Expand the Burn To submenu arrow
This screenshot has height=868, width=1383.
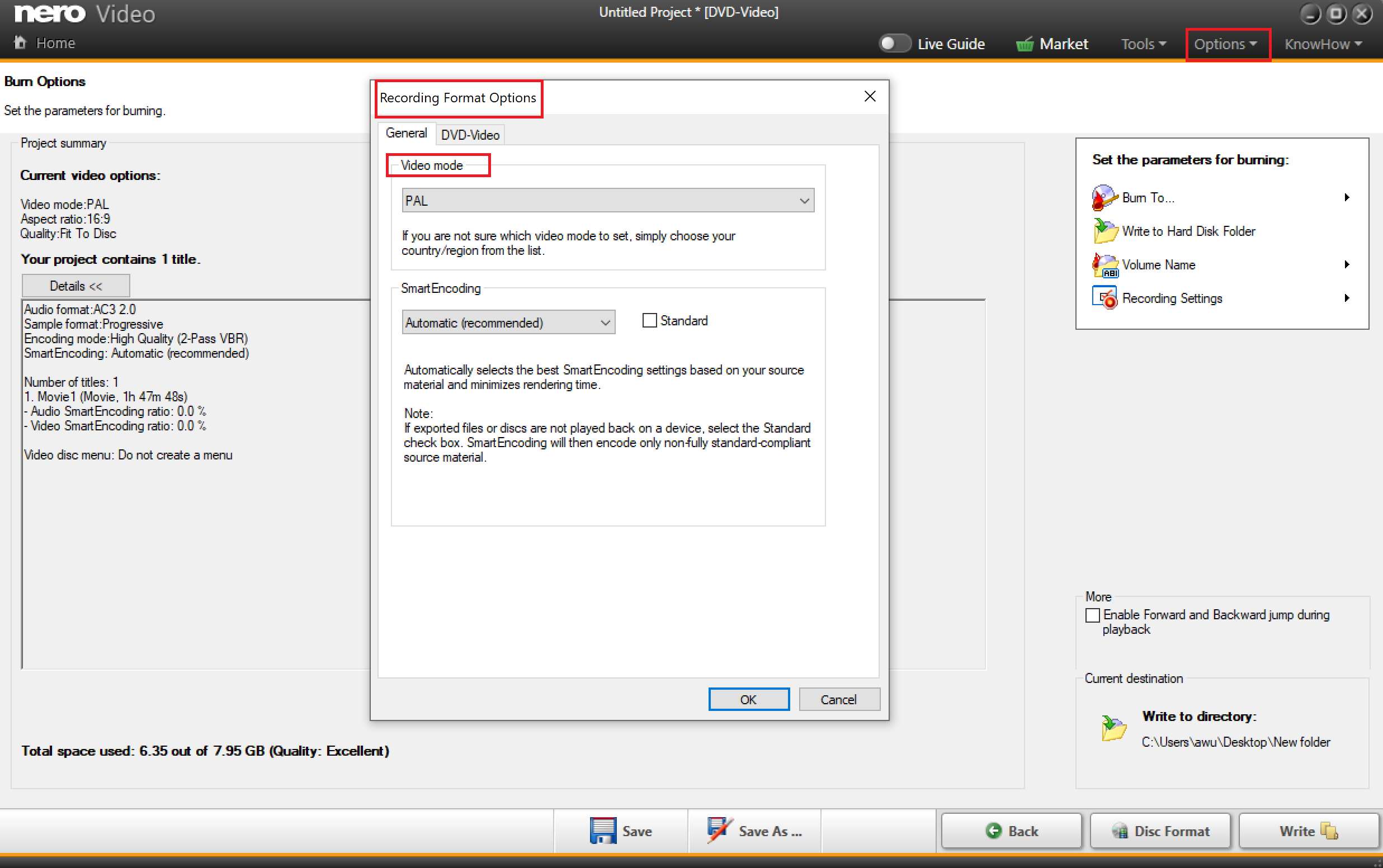1347,197
